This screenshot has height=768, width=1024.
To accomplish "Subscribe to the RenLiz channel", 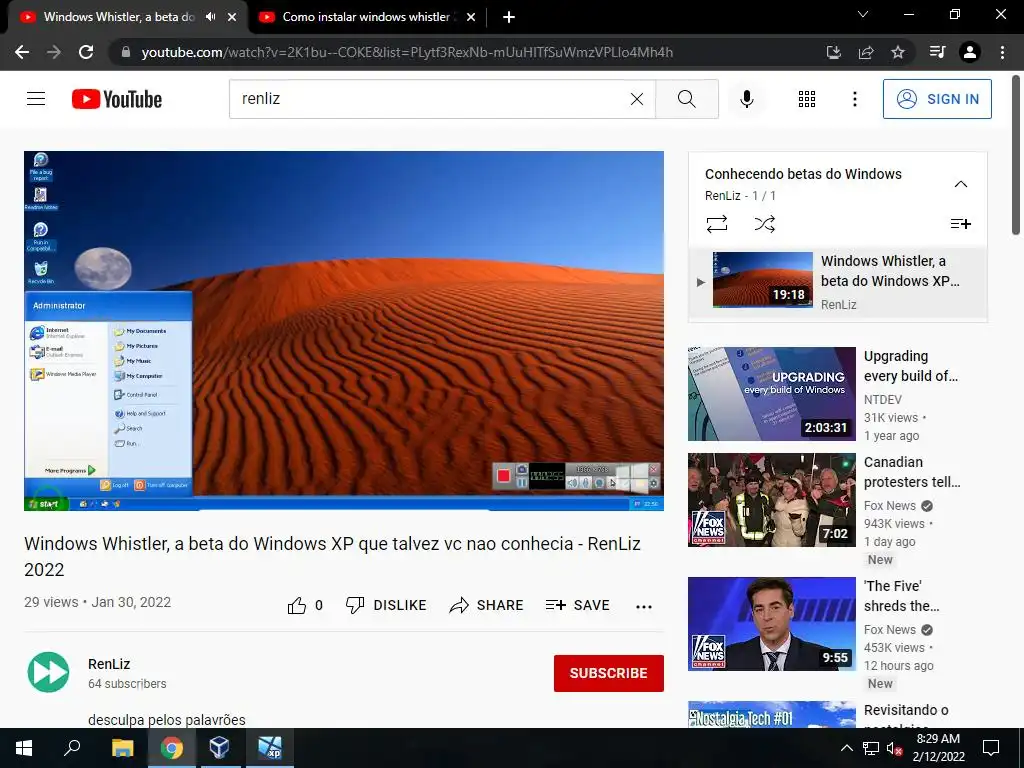I will pyautogui.click(x=609, y=673).
